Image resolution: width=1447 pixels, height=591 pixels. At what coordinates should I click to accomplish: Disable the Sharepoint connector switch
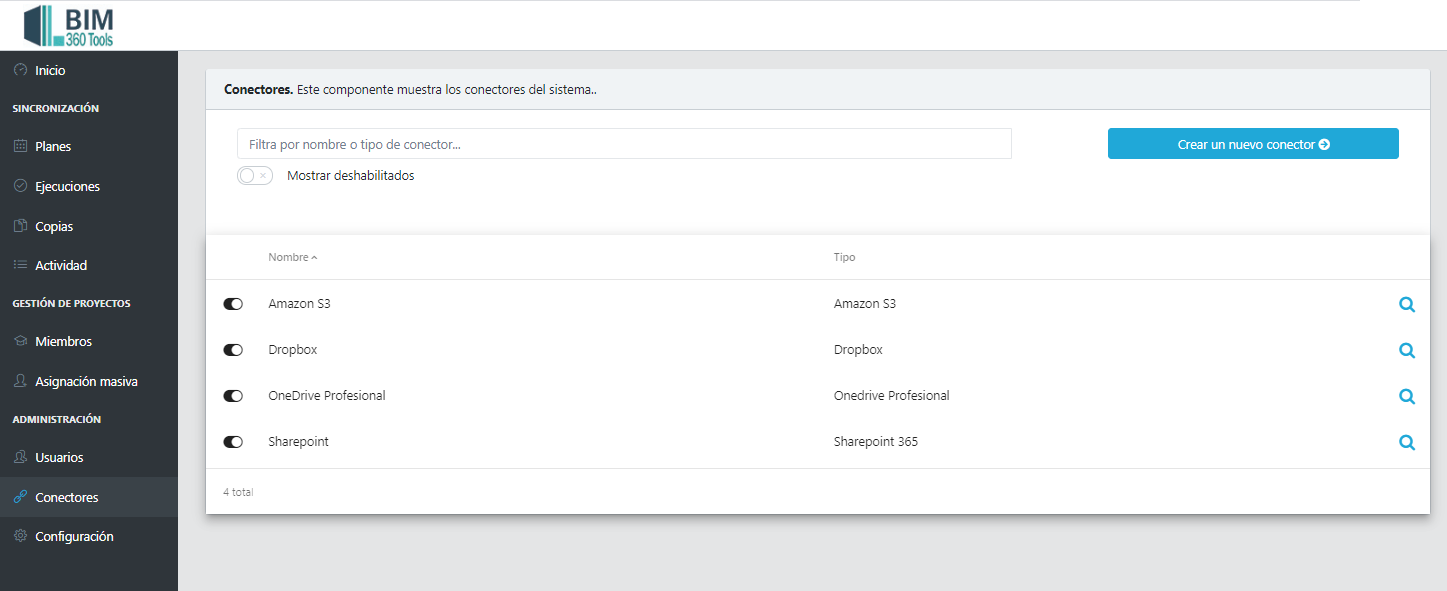233,442
